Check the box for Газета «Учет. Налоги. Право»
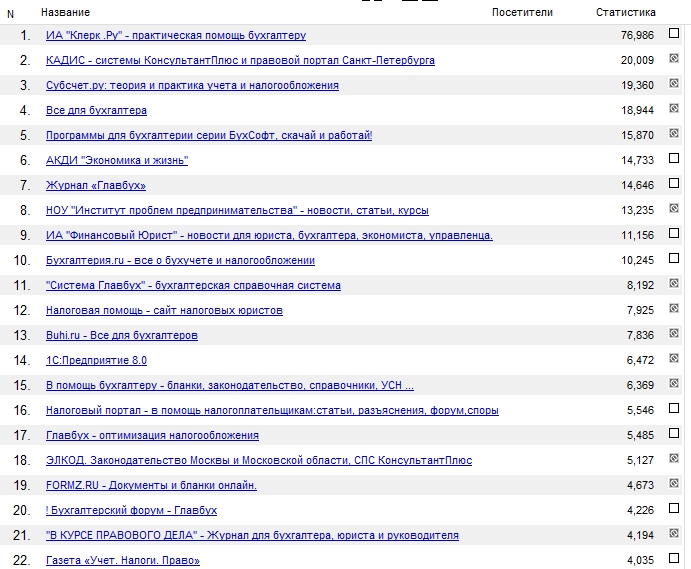This screenshot has width=691, height=569. pos(674,558)
